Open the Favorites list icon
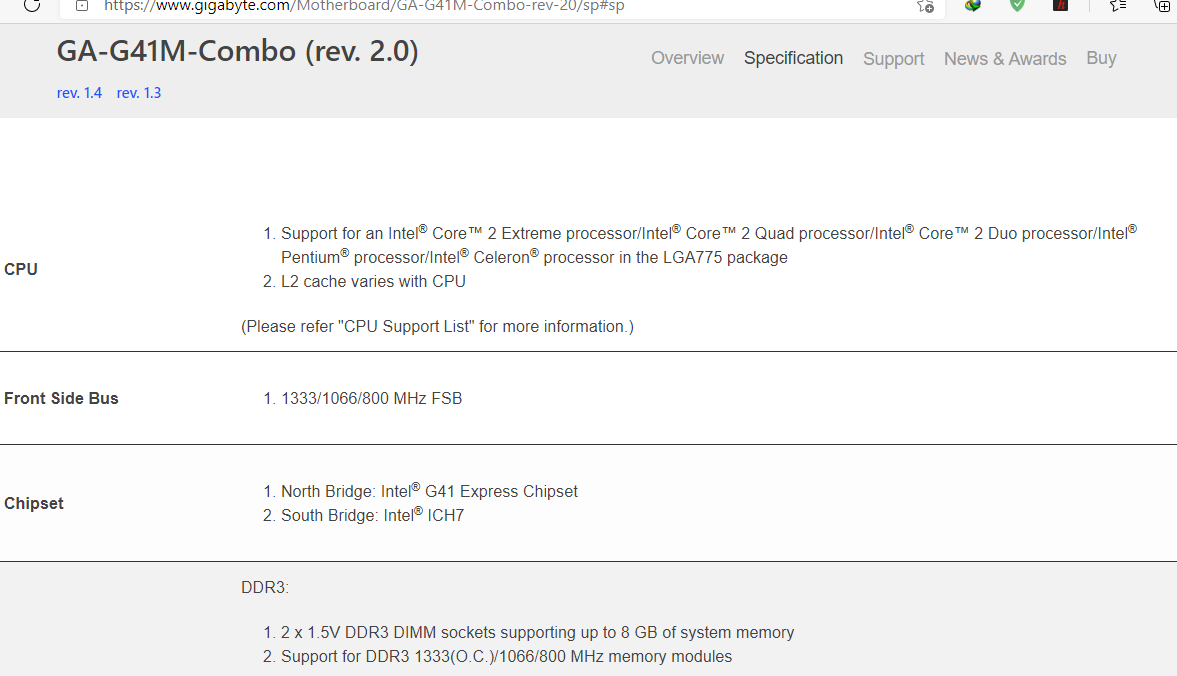 [1118, 6]
